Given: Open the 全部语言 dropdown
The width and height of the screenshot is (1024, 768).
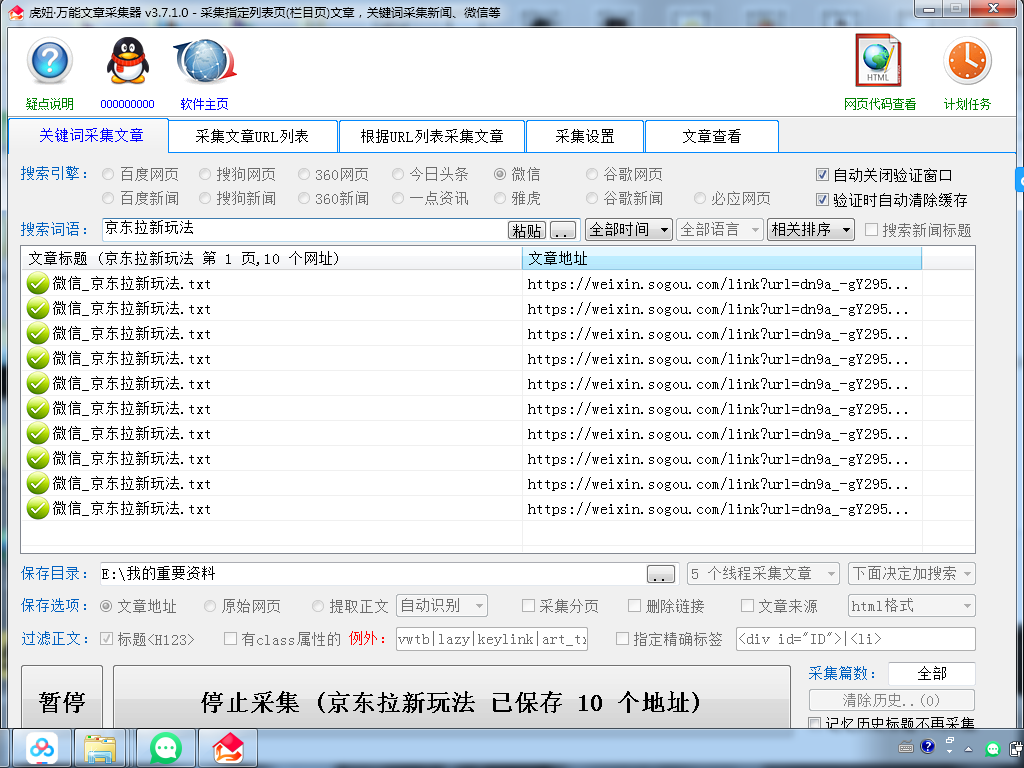Looking at the screenshot, I should pyautogui.click(x=720, y=230).
